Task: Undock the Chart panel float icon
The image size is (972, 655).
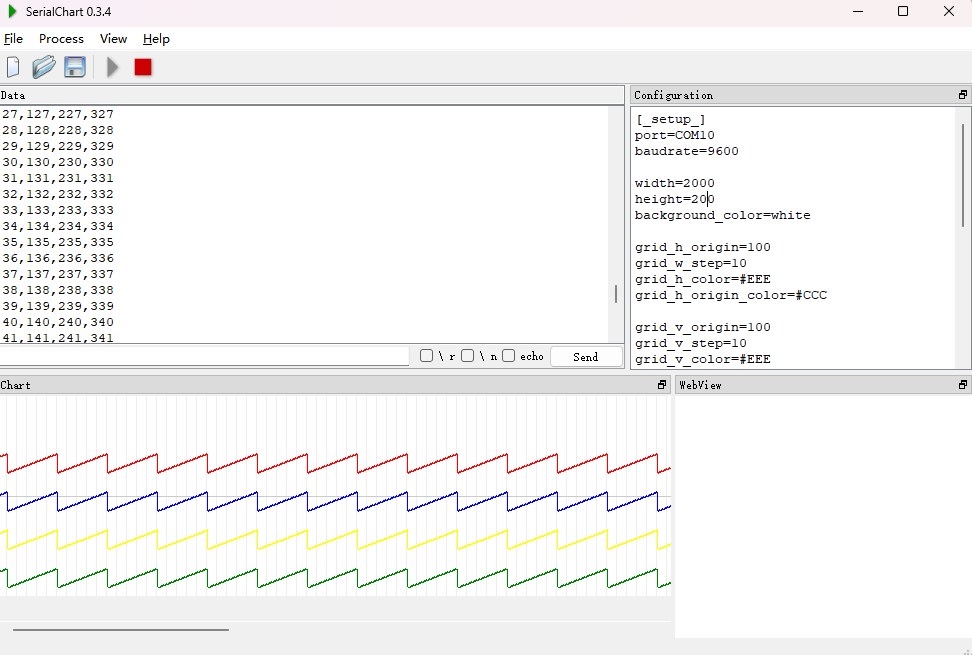Action: pyautogui.click(x=662, y=385)
